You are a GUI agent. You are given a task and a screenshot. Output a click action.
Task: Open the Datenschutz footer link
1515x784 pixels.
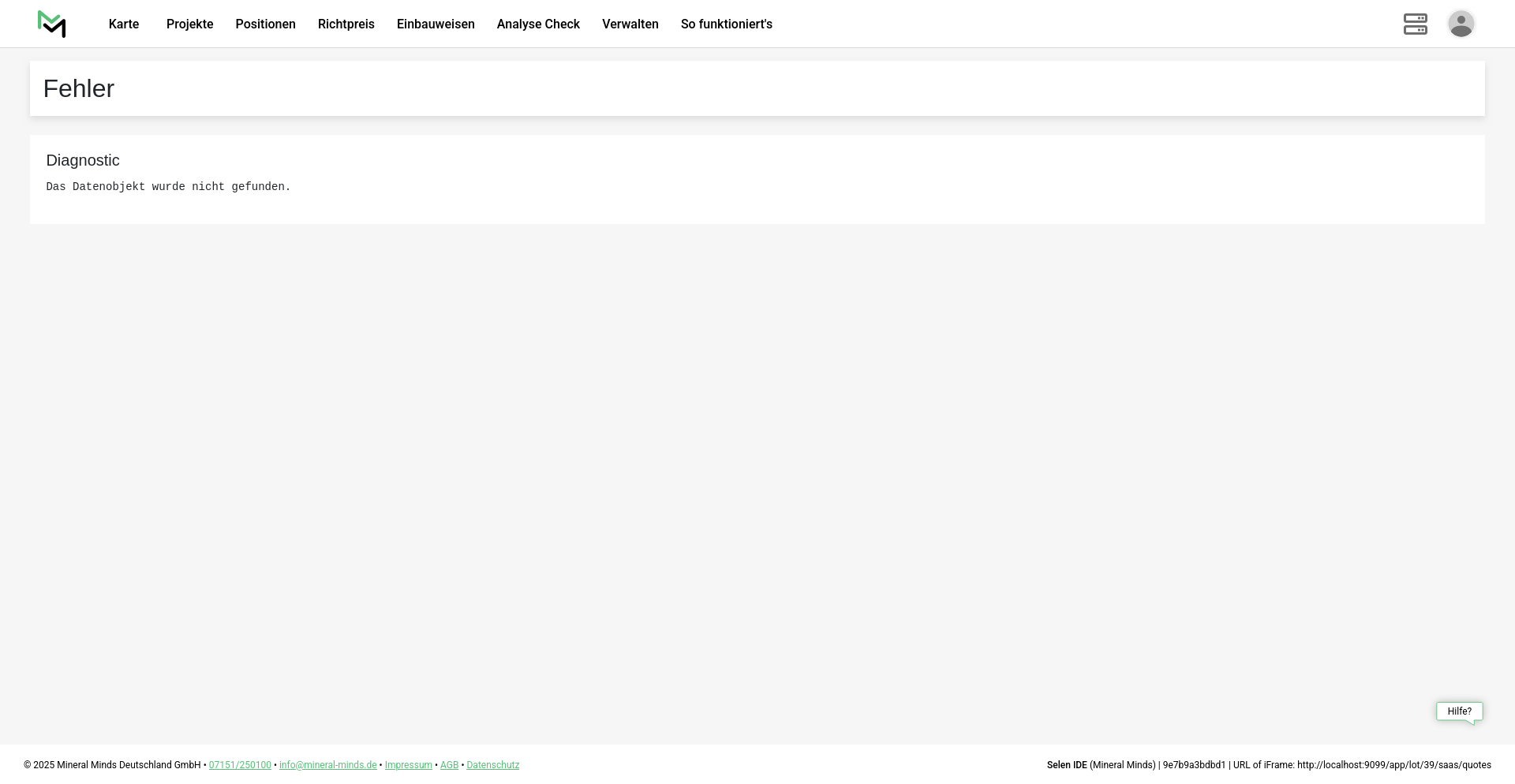(x=492, y=765)
